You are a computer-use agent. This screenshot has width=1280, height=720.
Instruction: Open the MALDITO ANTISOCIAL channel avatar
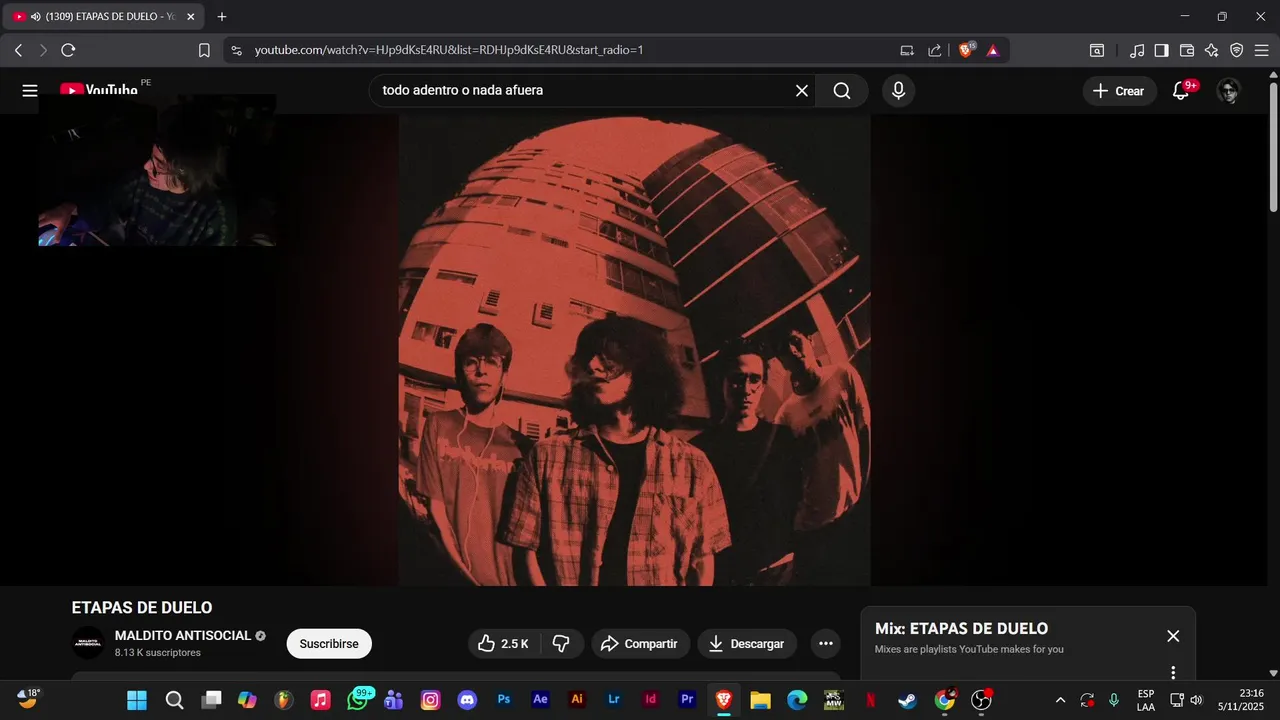88,643
